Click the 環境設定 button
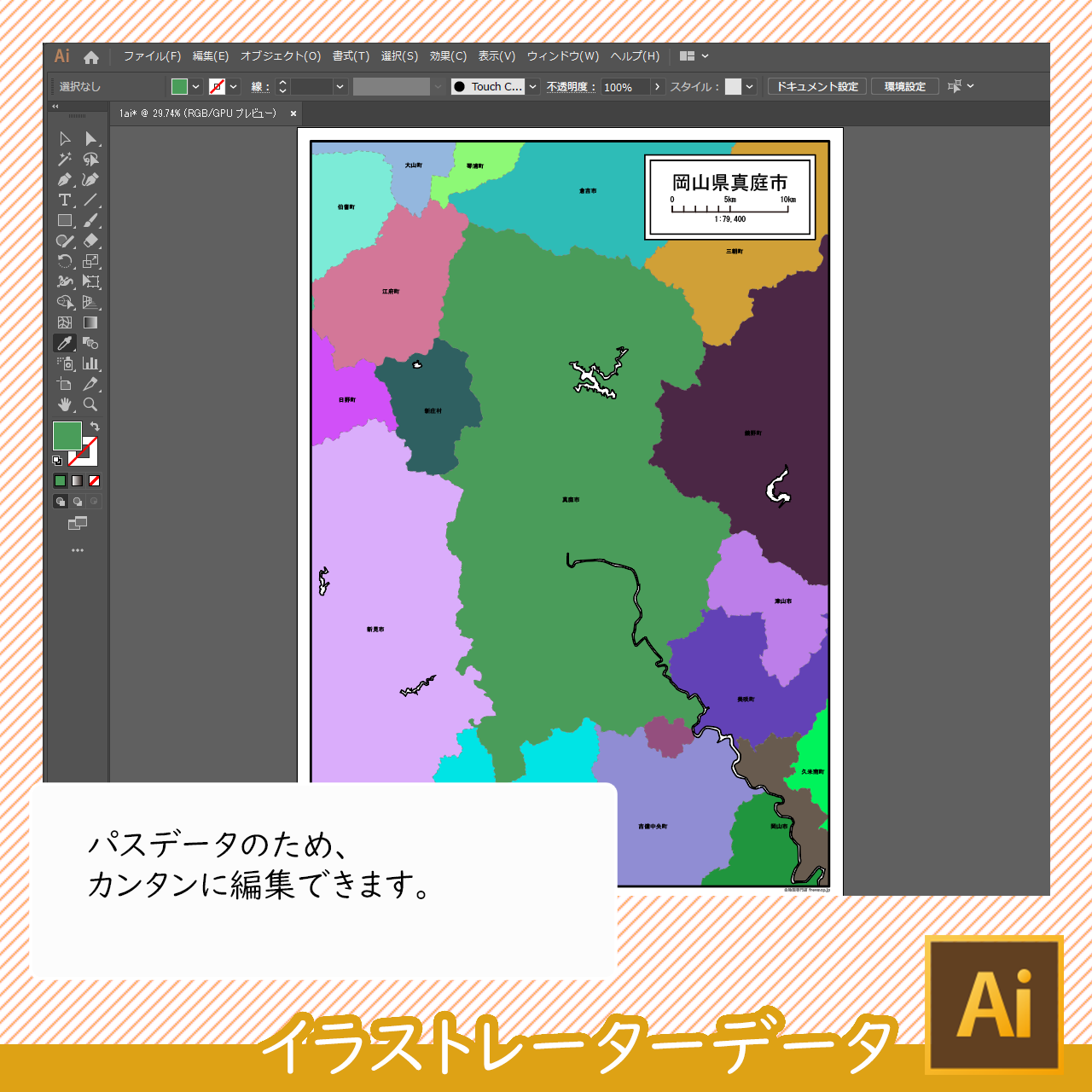Screen dimensions: 1092x1092 pos(904,86)
